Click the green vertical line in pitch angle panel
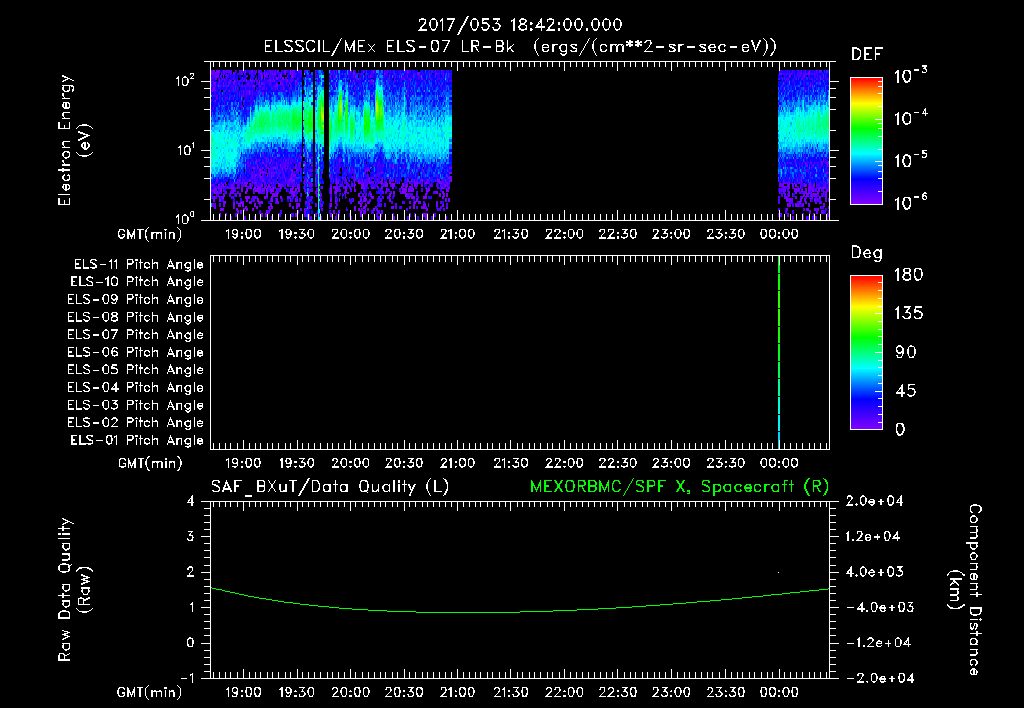This screenshot has height=708, width=1024. click(779, 352)
